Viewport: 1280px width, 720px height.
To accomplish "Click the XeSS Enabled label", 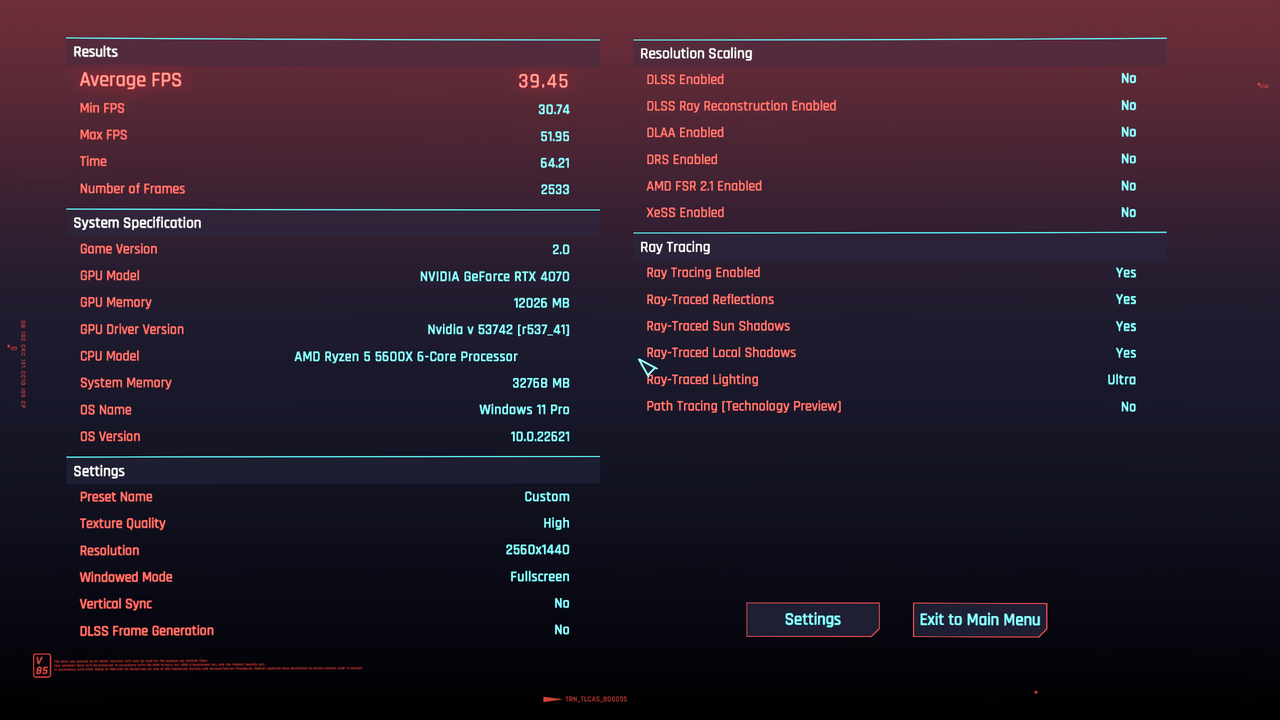I will click(x=685, y=213).
